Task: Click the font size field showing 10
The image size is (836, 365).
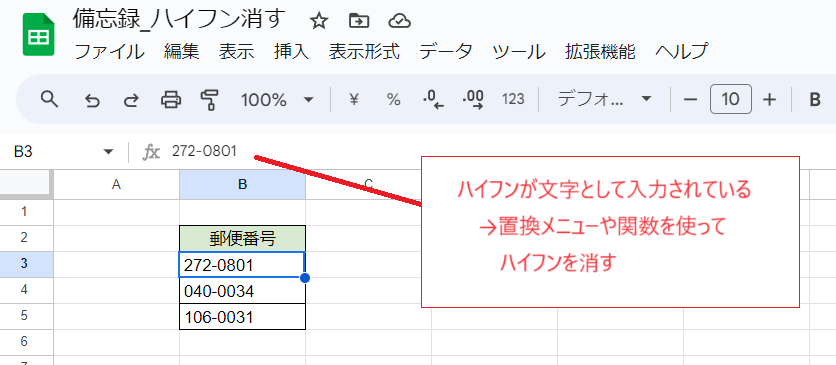Action: point(730,99)
